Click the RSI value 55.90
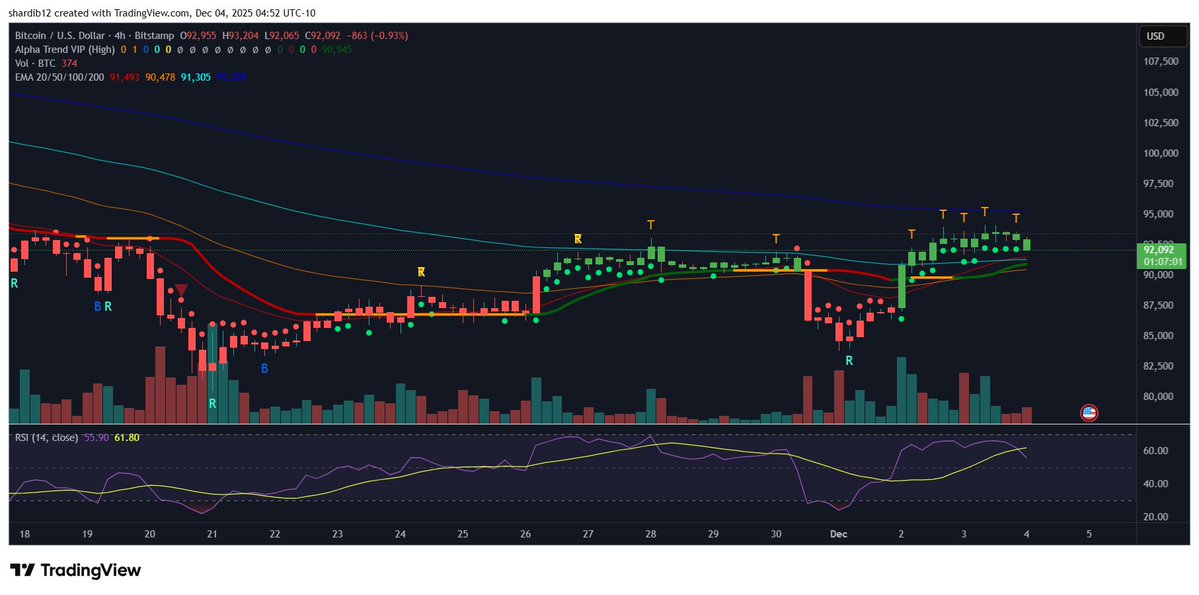The width and height of the screenshot is (1199, 595). point(94,437)
